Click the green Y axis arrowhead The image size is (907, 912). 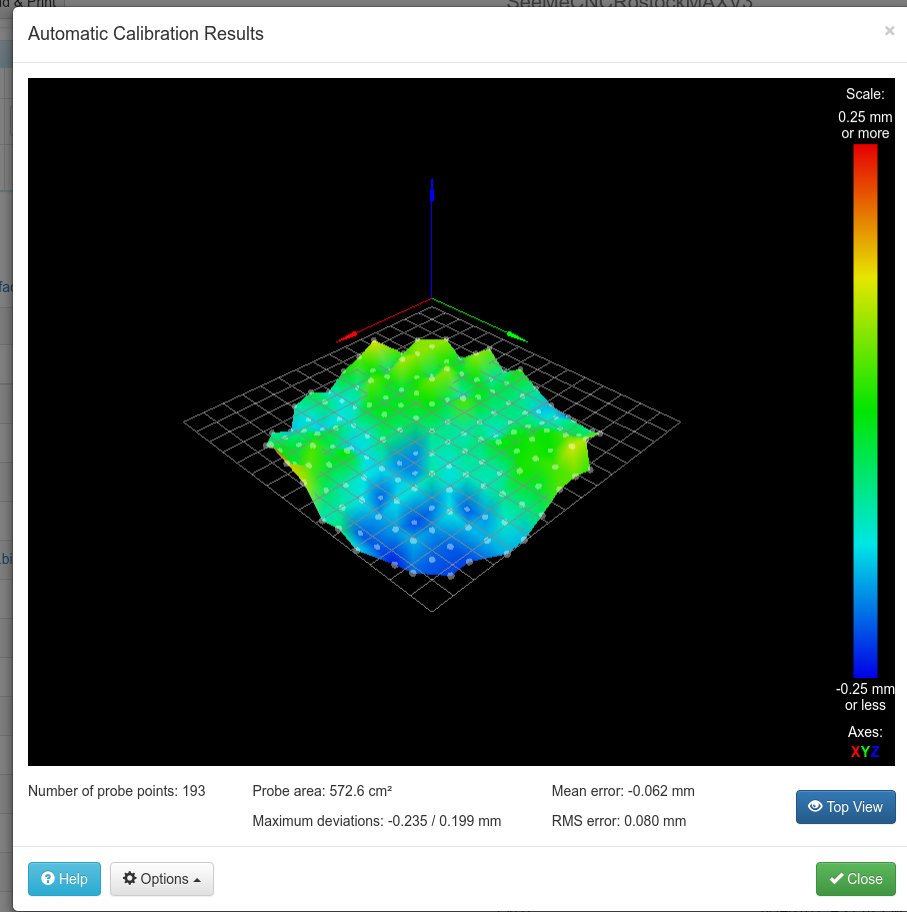tap(519, 336)
